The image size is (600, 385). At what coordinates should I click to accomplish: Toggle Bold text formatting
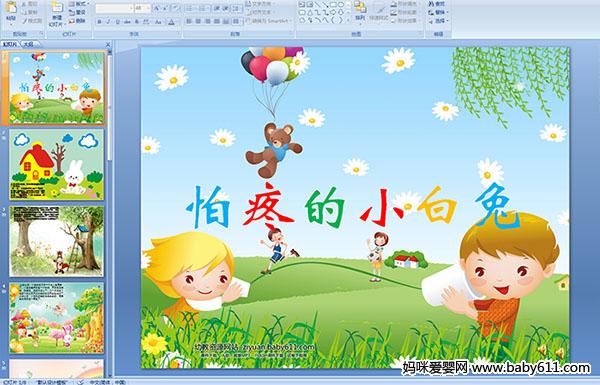coord(99,22)
